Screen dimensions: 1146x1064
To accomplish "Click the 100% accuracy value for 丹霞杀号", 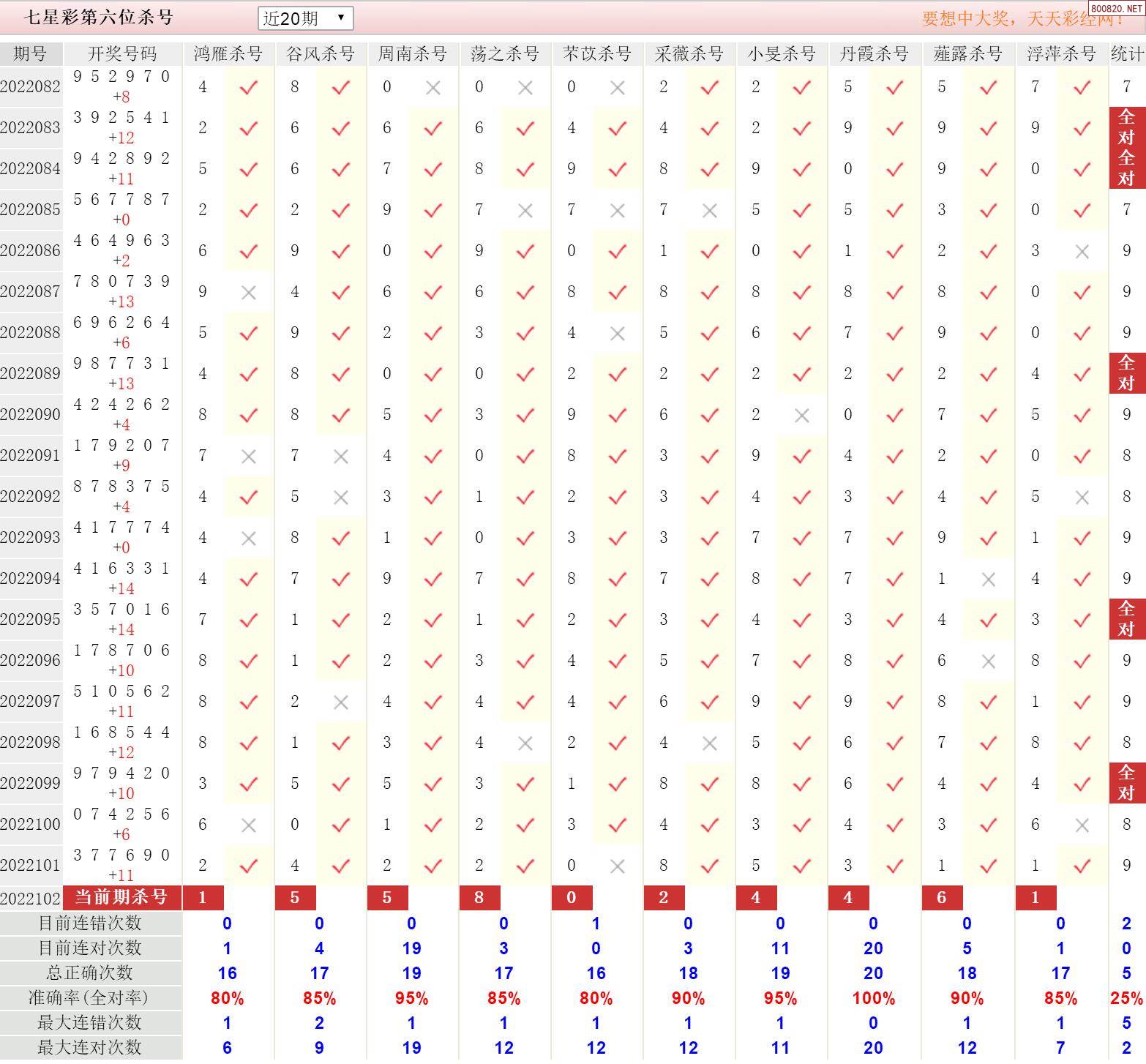I will click(x=874, y=998).
